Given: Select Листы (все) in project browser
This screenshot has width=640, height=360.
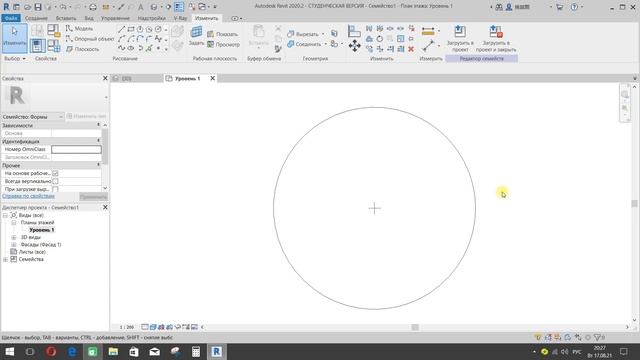Looking at the screenshot, I should coord(32,252).
